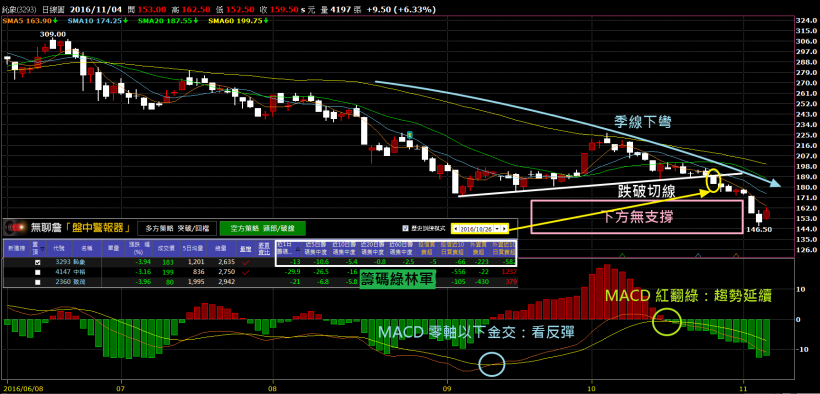Image resolution: width=820 pixels, height=394 pixels.
Task: Uncheck pin checkbox for stock 3293
Action: click(x=37, y=263)
